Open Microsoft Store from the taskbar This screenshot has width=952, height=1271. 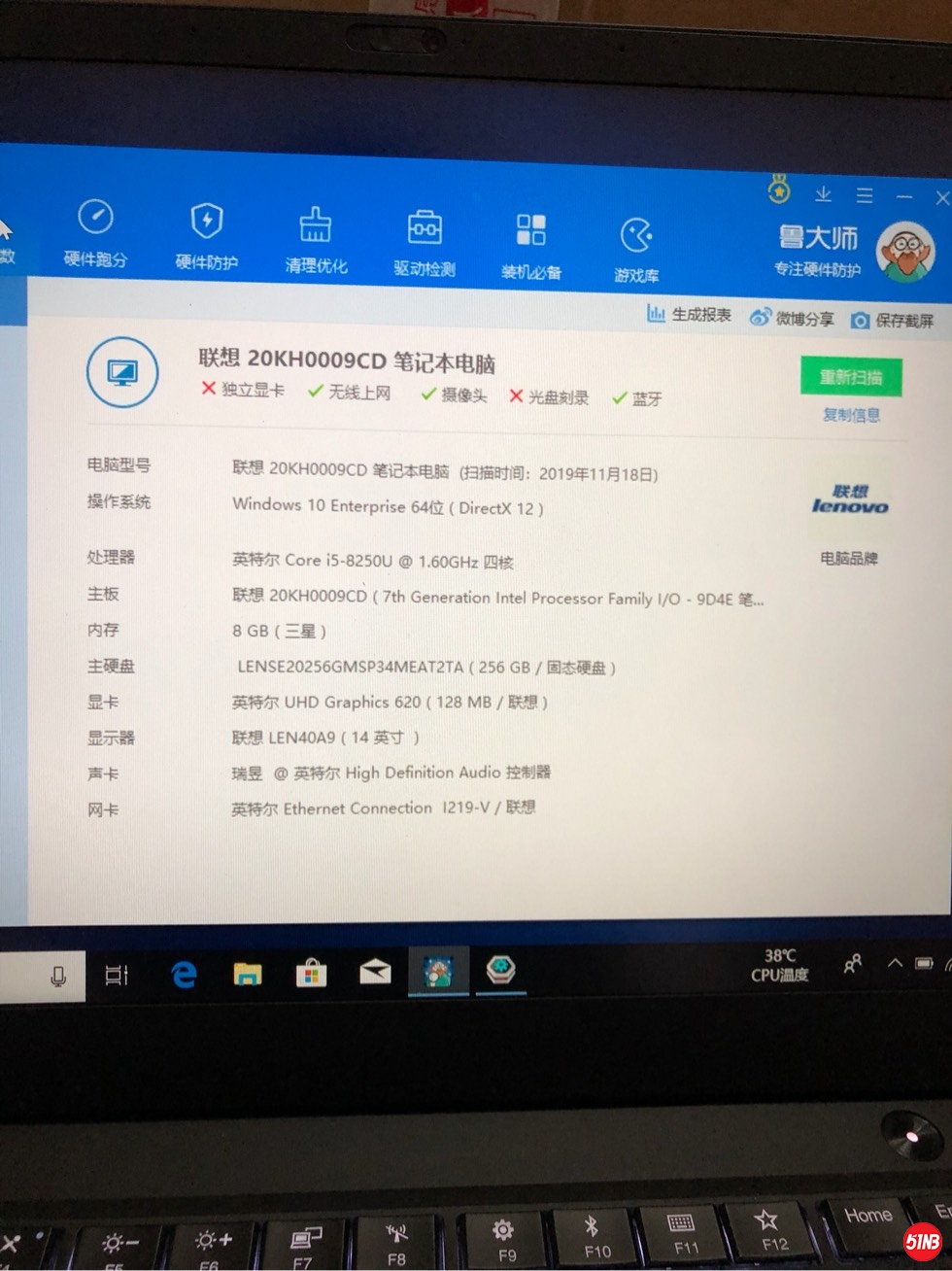[x=311, y=973]
